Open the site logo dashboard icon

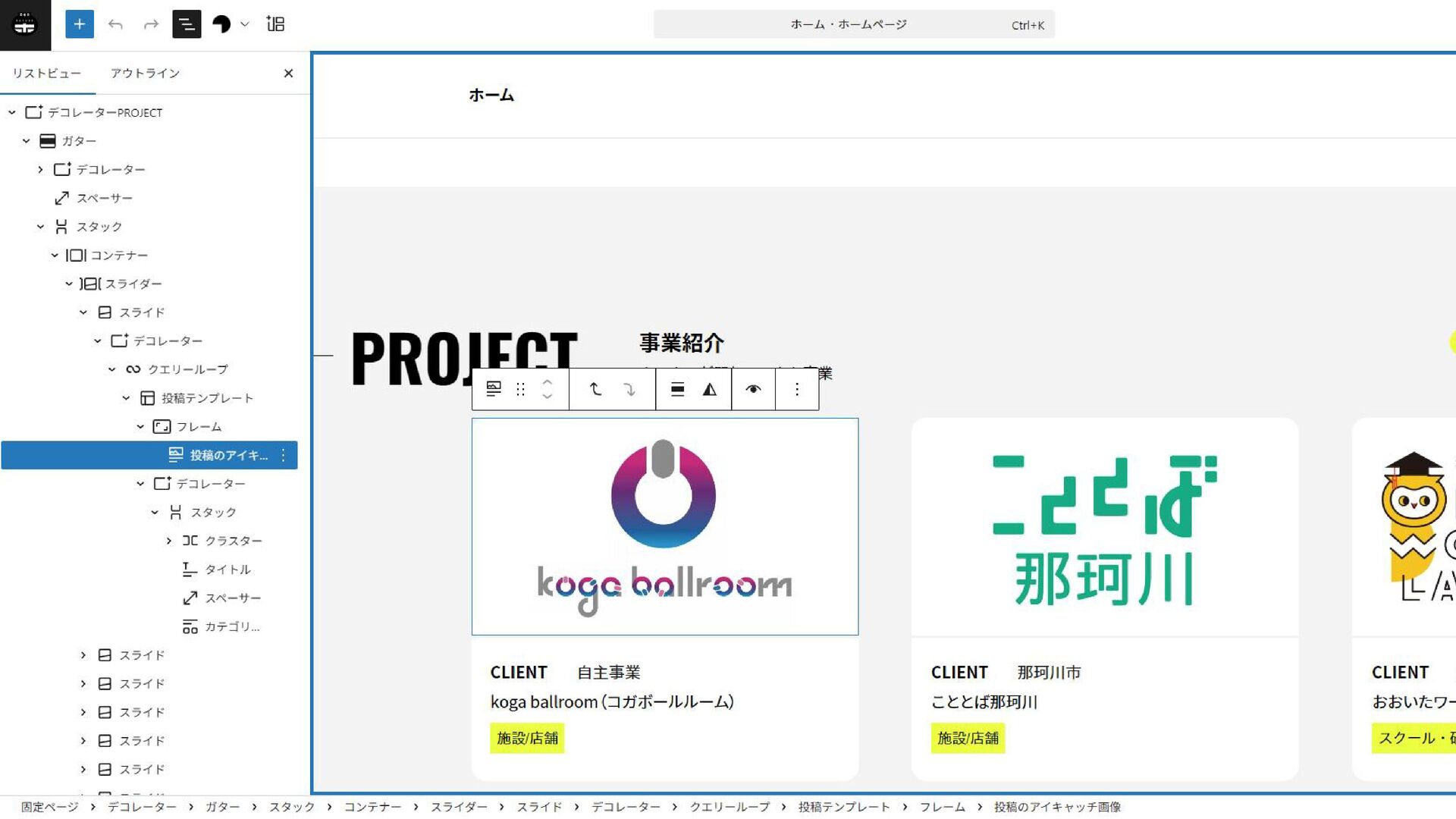[x=25, y=24]
